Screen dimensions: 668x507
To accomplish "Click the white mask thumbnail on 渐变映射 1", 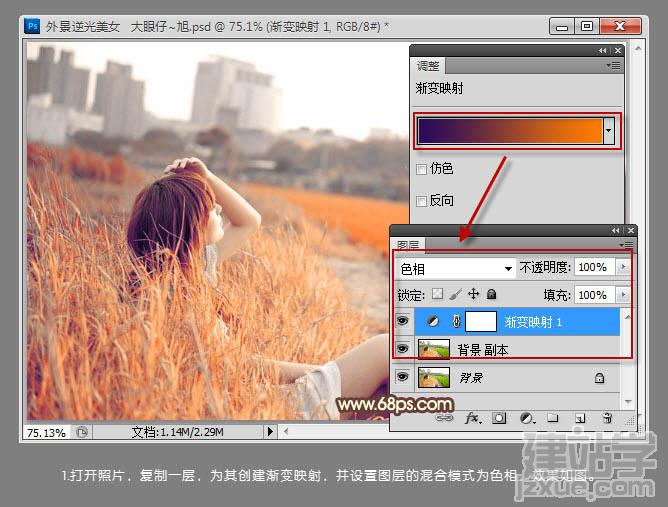I will [481, 321].
